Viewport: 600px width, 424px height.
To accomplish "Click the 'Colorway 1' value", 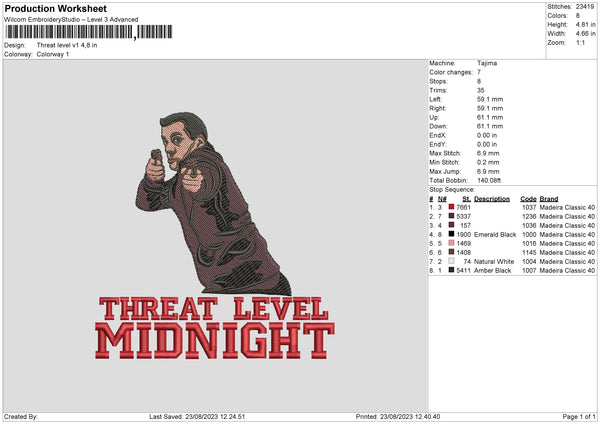I will coord(53,54).
